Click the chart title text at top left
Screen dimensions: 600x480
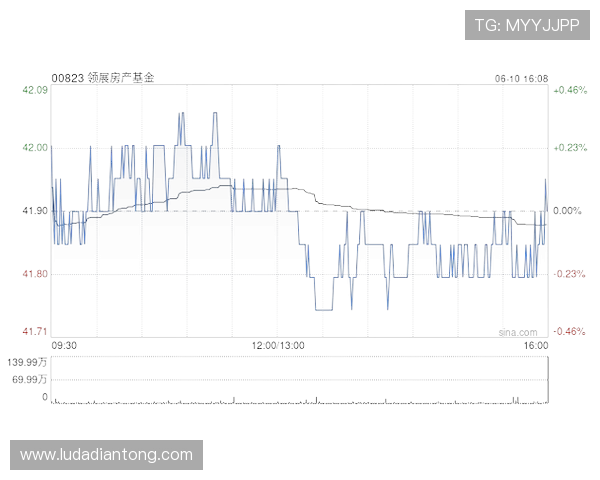104,77
